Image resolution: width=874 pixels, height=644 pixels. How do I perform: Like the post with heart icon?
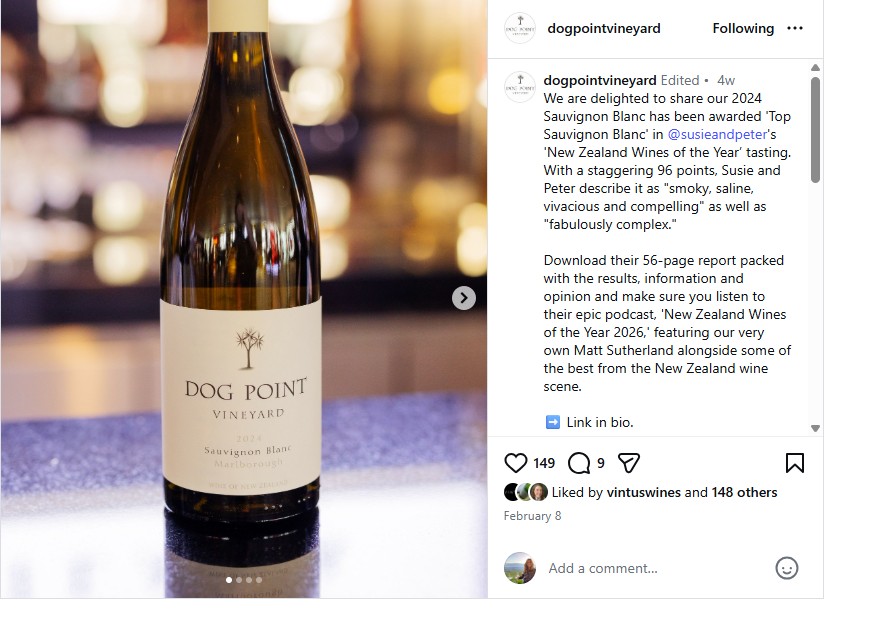(x=516, y=463)
